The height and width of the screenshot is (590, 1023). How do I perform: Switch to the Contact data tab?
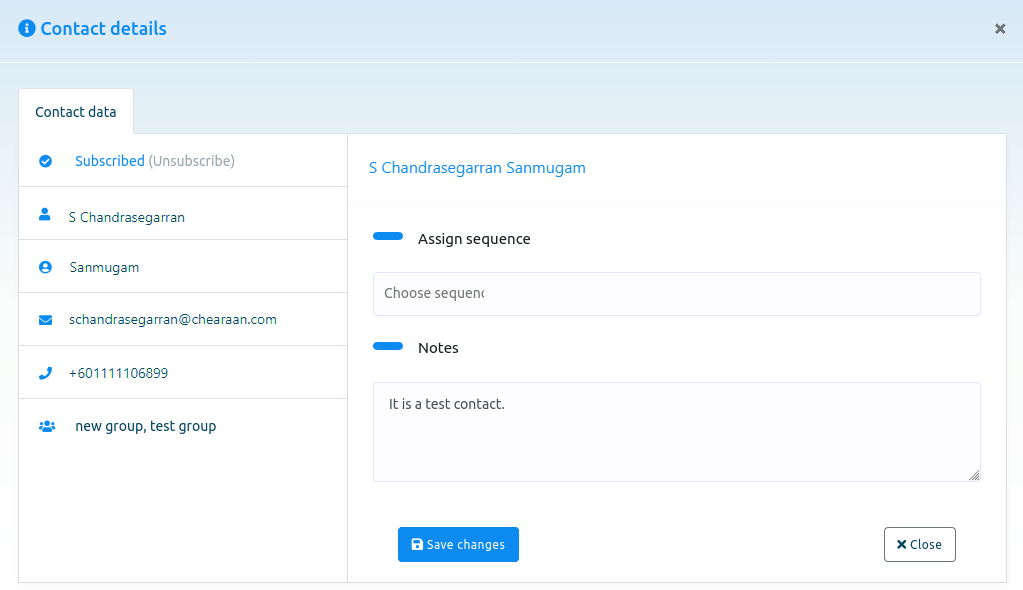click(76, 112)
